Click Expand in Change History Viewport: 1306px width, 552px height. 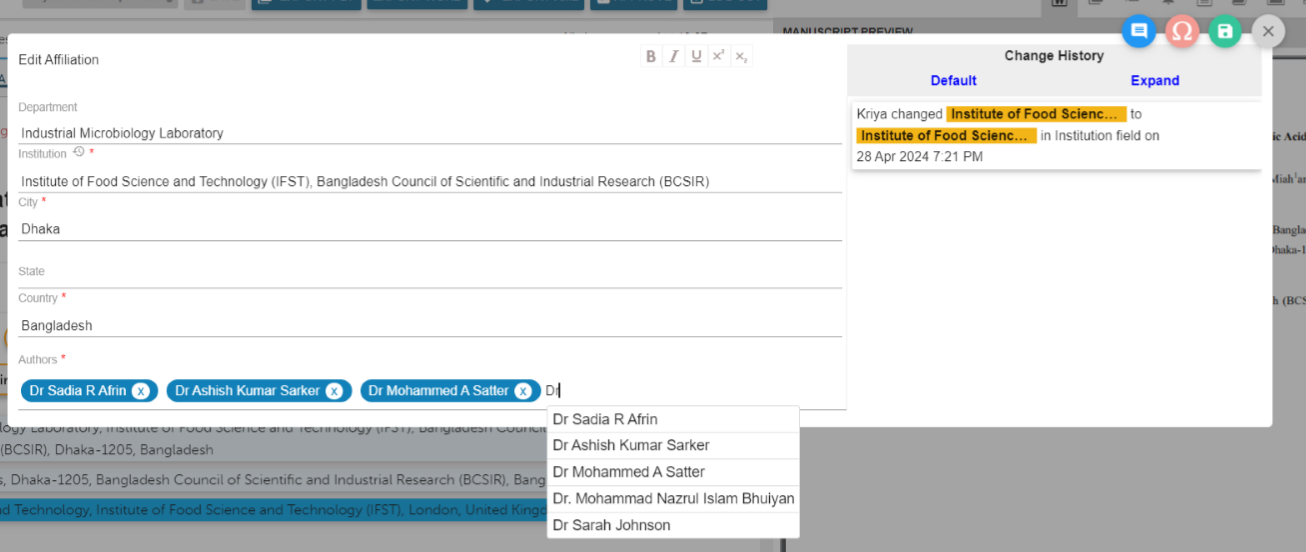pyautogui.click(x=1155, y=81)
